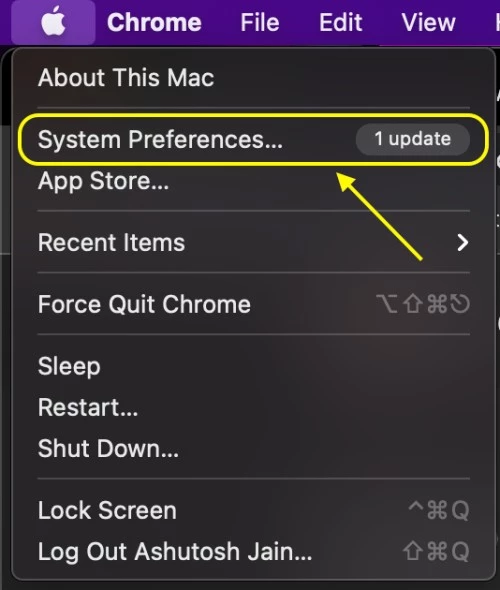Click the Apple logo menu icon
The image size is (500, 590).
coord(53,22)
